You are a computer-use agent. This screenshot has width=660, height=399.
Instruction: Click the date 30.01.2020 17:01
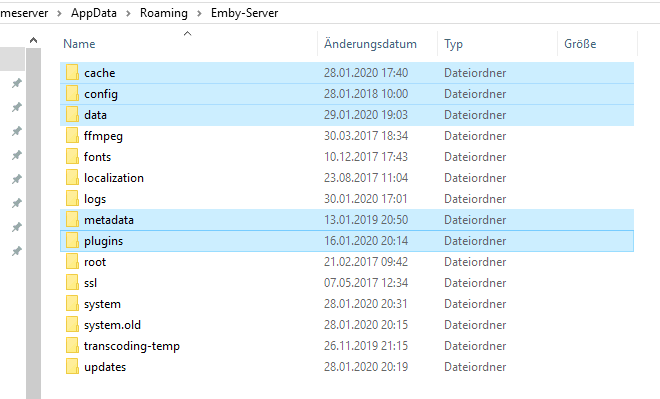point(366,199)
